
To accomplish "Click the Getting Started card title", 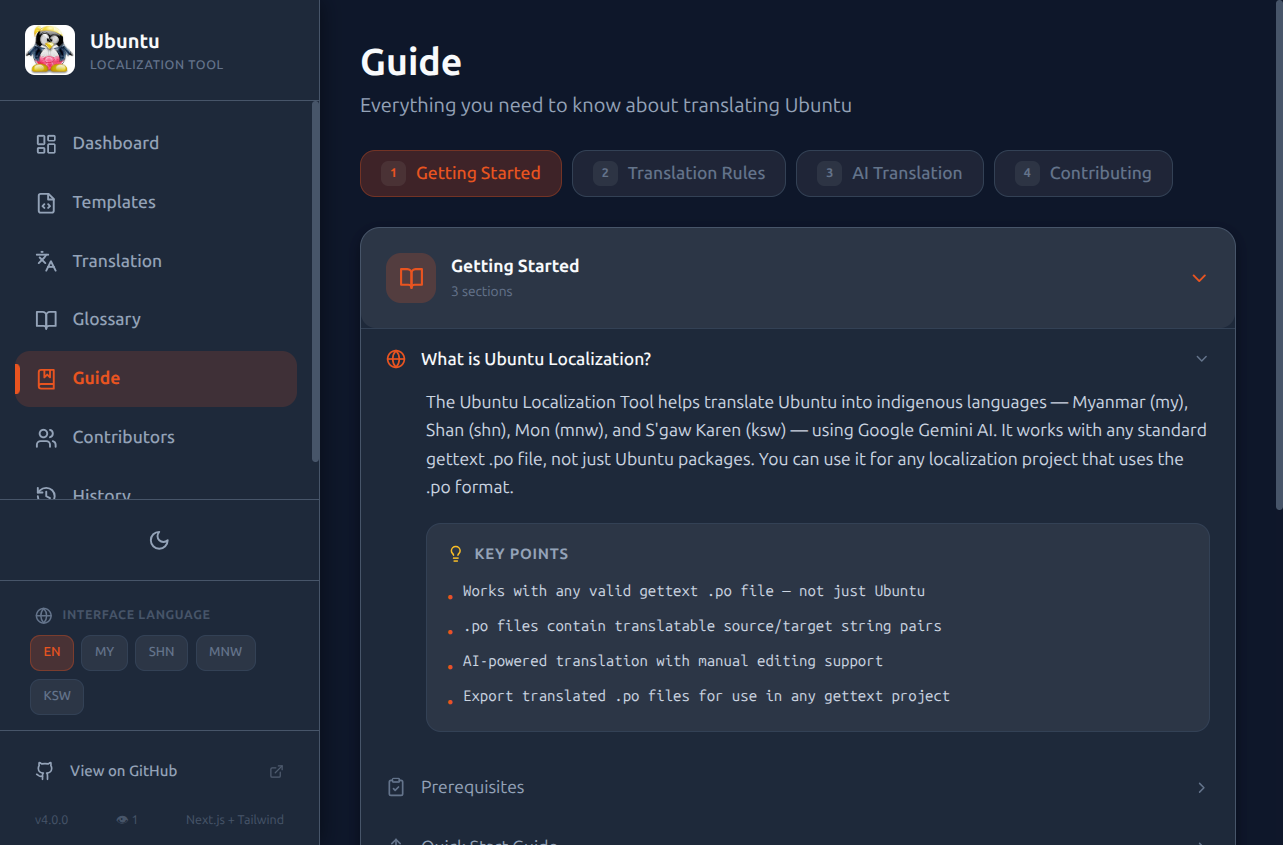I will pos(515,266).
